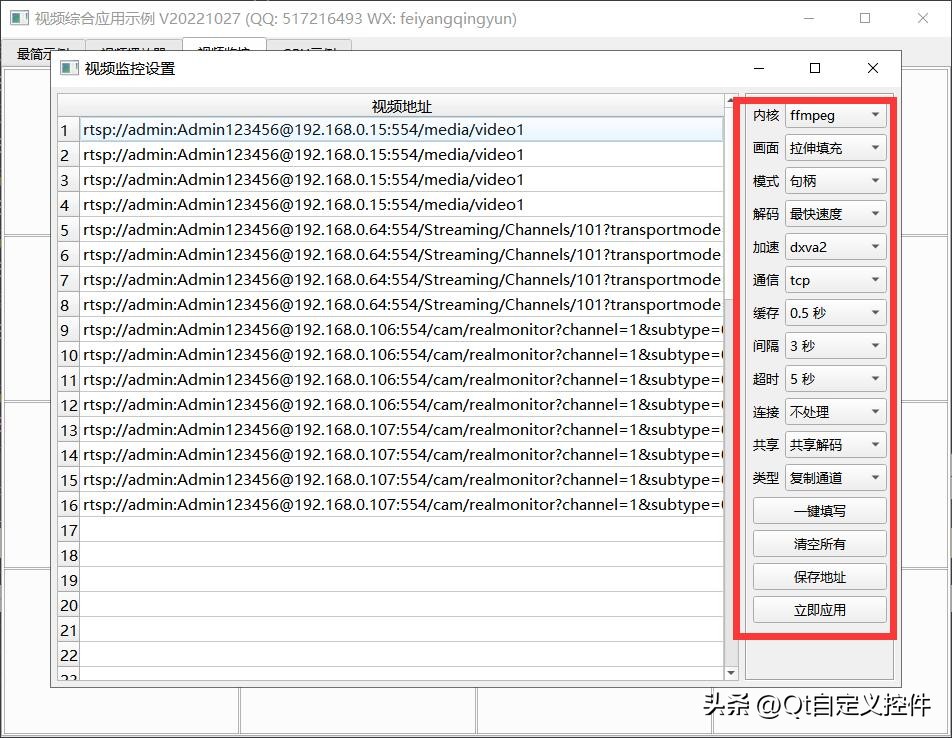Expand the 模式 dropdown showing 句柄
Image resolution: width=952 pixels, height=738 pixels.
tap(836, 180)
